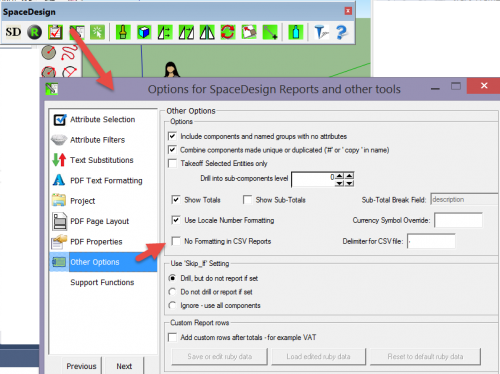This screenshot has width=500, height=374.
Task: Click the blue pushpin T icon
Action: [321, 32]
